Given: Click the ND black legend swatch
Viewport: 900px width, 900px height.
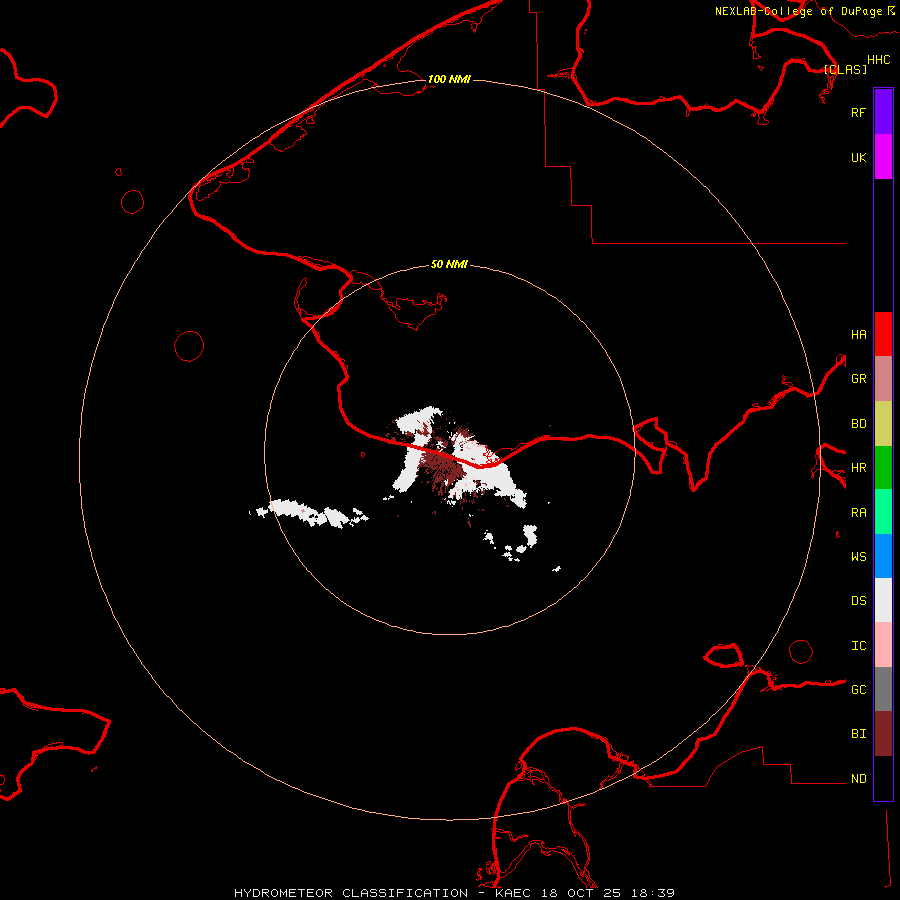Looking at the screenshot, I should click(x=883, y=778).
